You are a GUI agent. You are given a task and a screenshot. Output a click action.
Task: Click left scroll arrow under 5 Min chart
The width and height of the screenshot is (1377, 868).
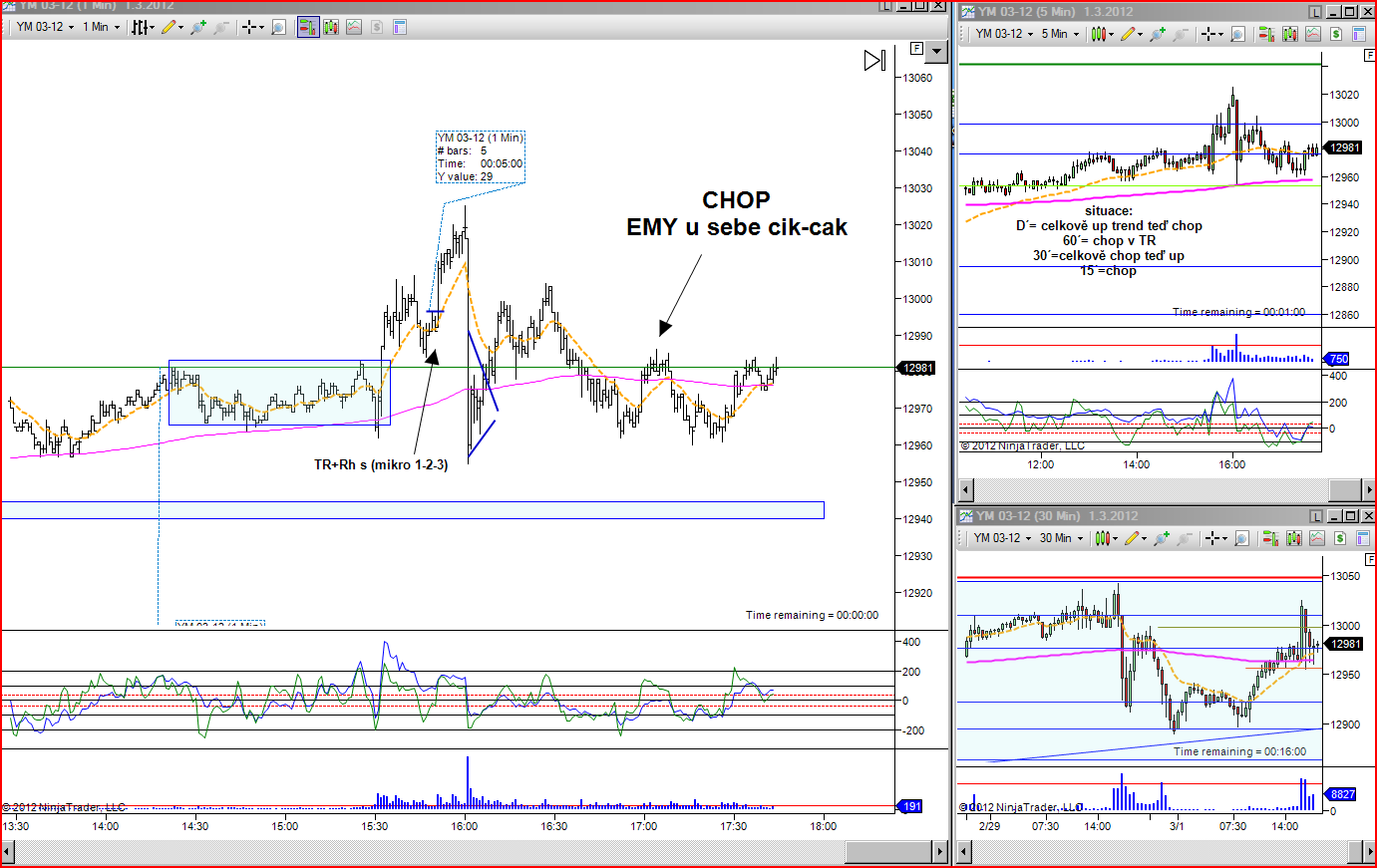coord(965,489)
